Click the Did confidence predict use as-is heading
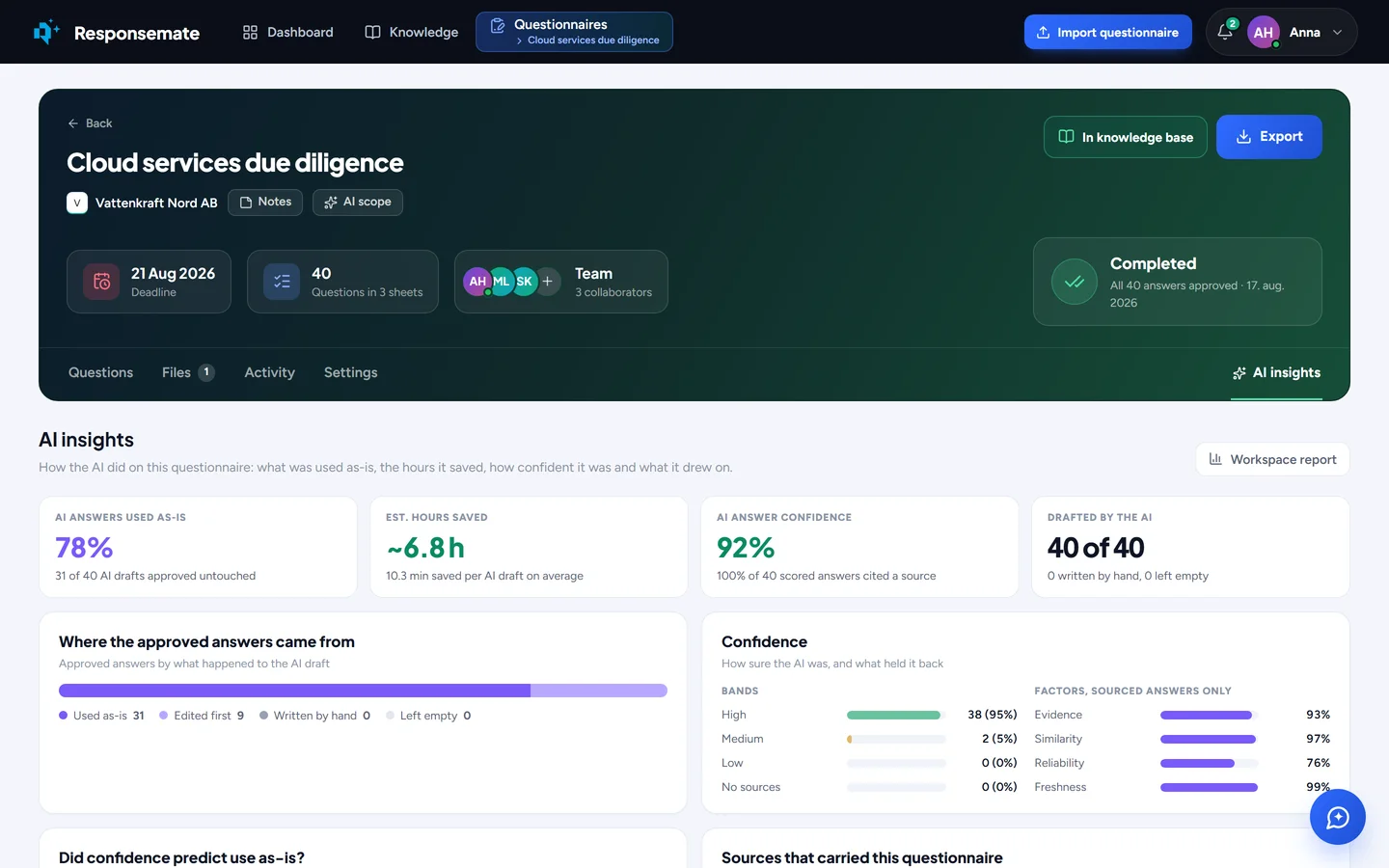The image size is (1389, 868). 181,857
